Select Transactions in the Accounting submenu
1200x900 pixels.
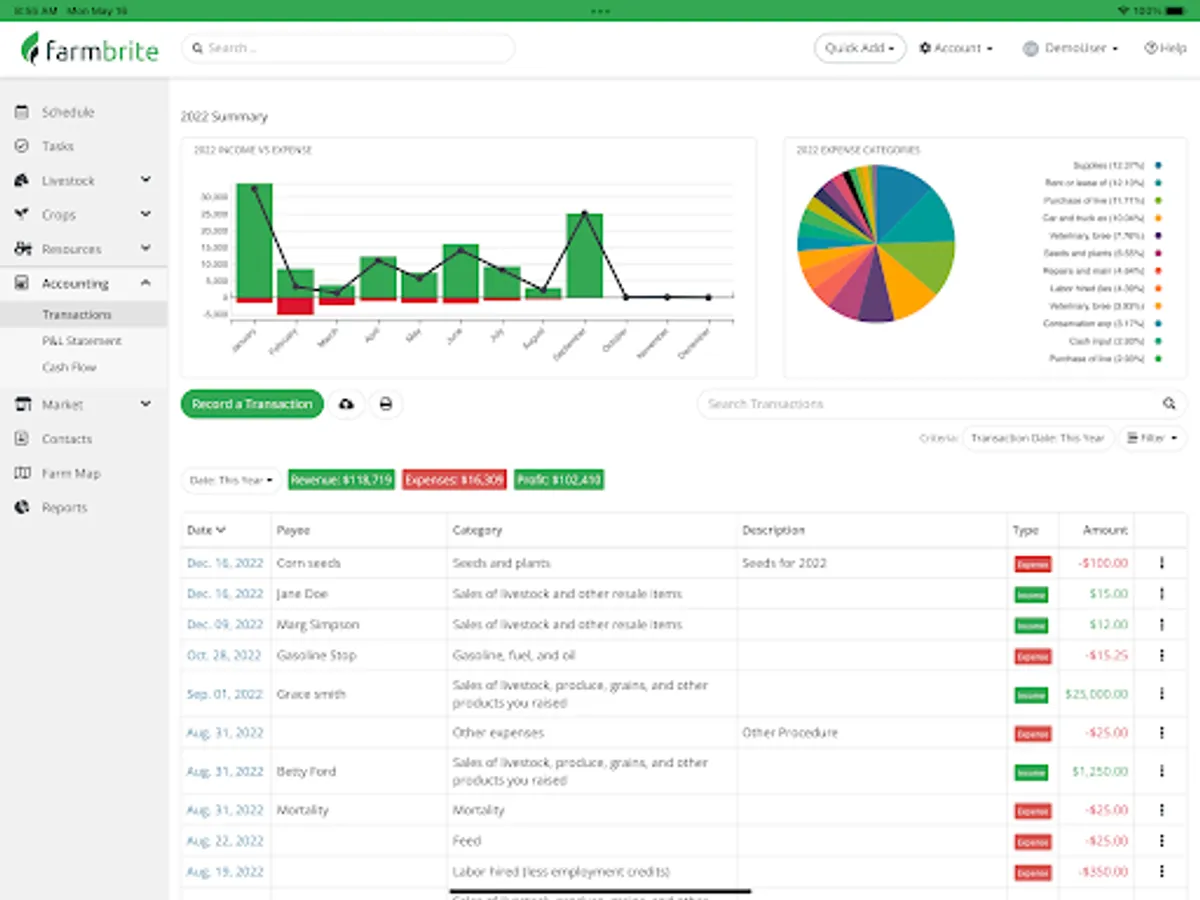[x=77, y=315]
